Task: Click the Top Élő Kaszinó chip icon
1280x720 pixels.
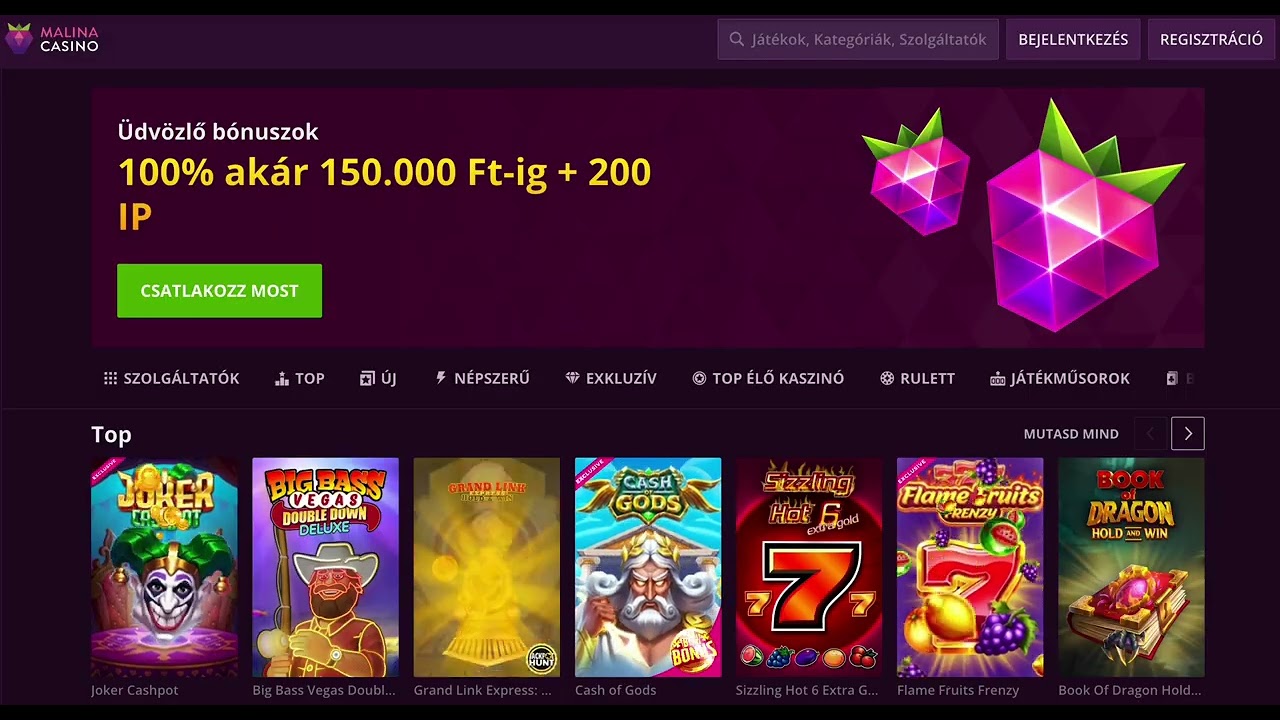Action: click(699, 378)
